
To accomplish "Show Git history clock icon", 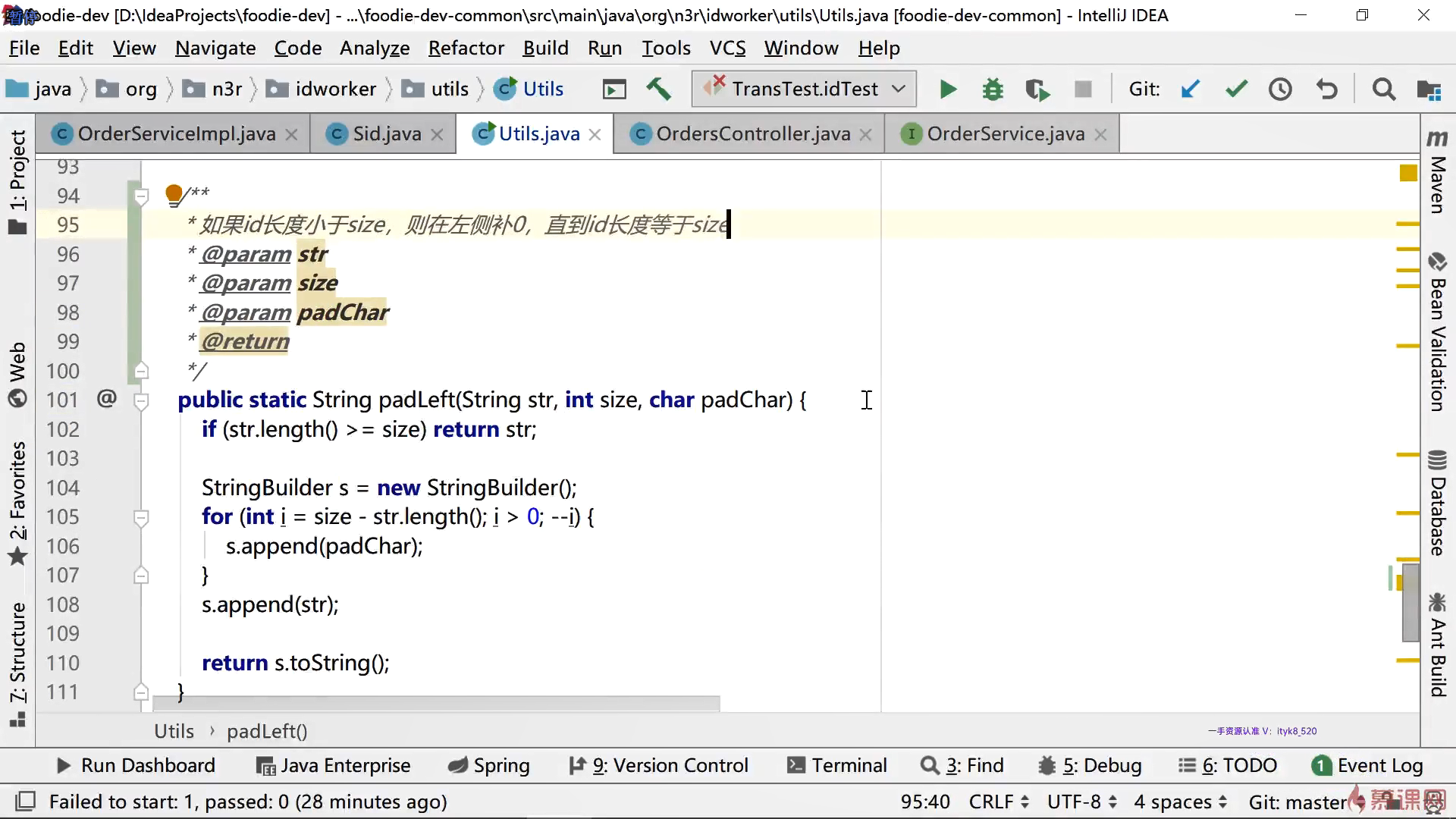I will (x=1281, y=89).
